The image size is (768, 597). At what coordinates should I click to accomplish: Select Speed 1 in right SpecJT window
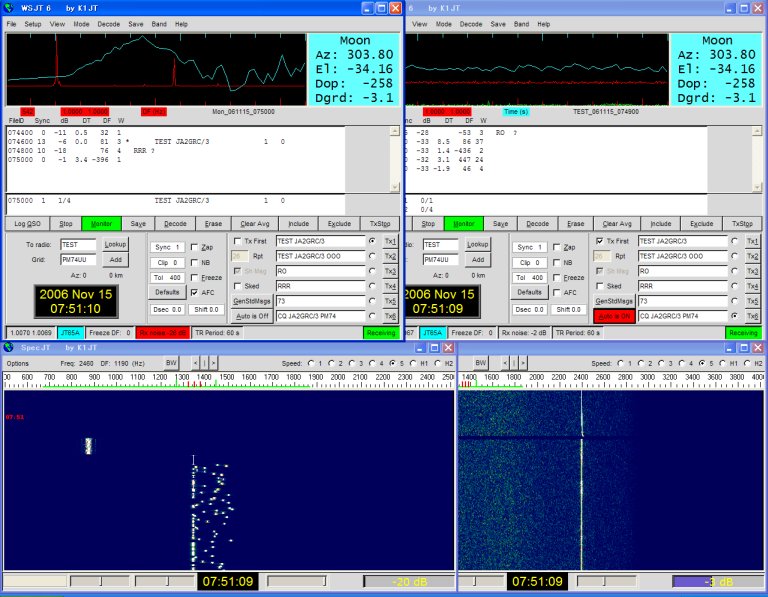(x=621, y=363)
